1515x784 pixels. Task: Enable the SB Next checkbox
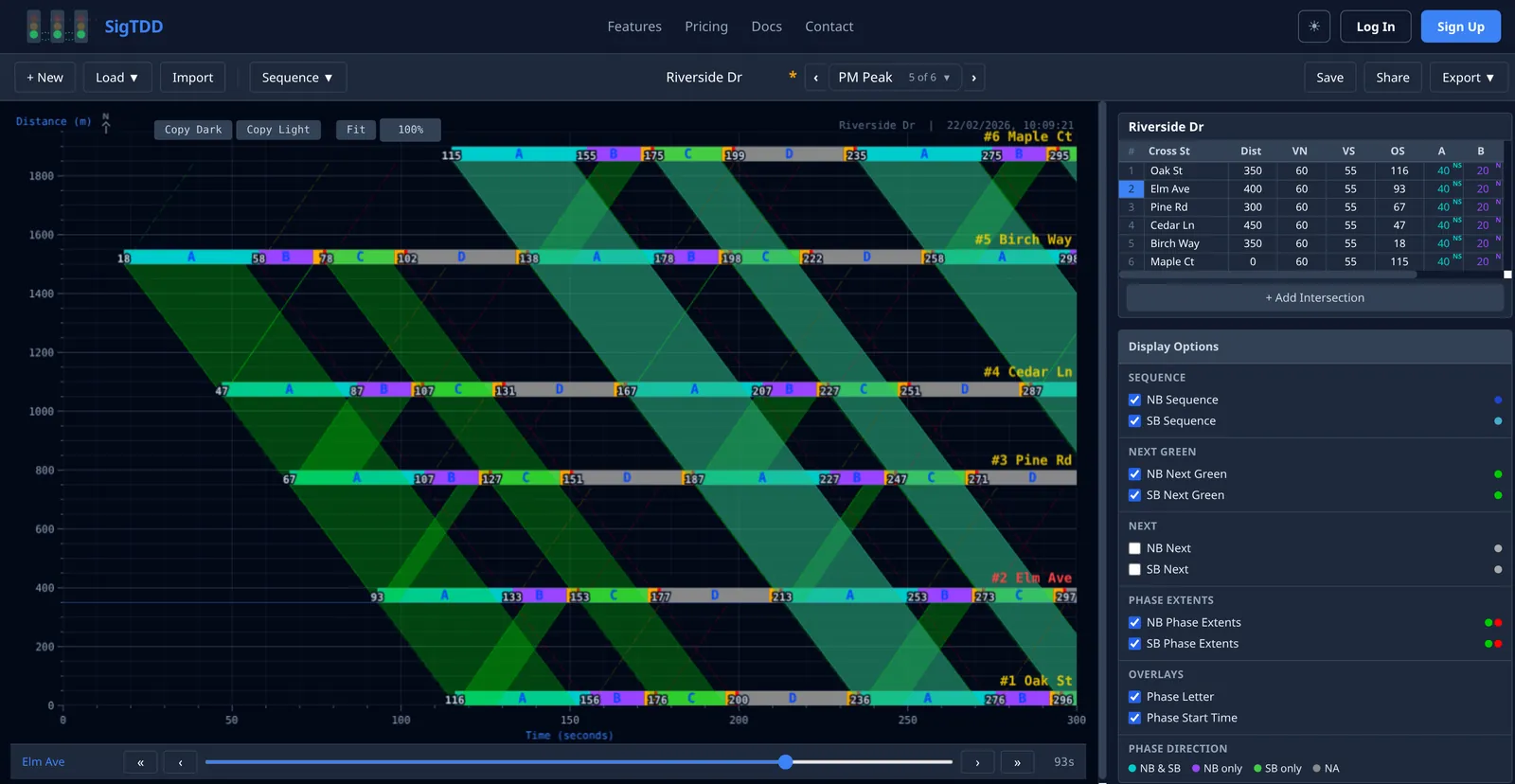1134,569
